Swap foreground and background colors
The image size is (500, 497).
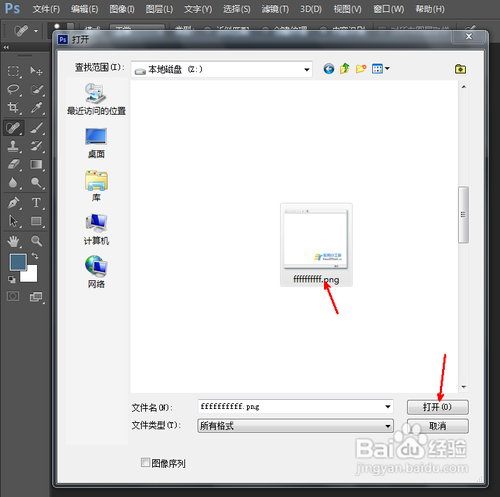pos(35,256)
